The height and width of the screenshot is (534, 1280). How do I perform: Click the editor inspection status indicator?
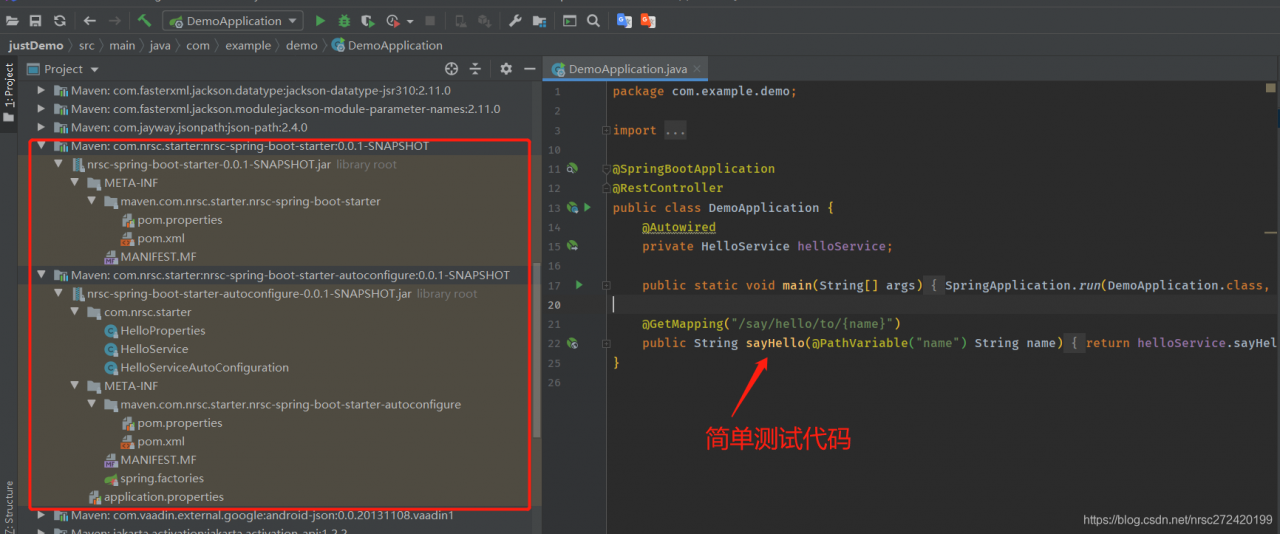[x=1271, y=88]
